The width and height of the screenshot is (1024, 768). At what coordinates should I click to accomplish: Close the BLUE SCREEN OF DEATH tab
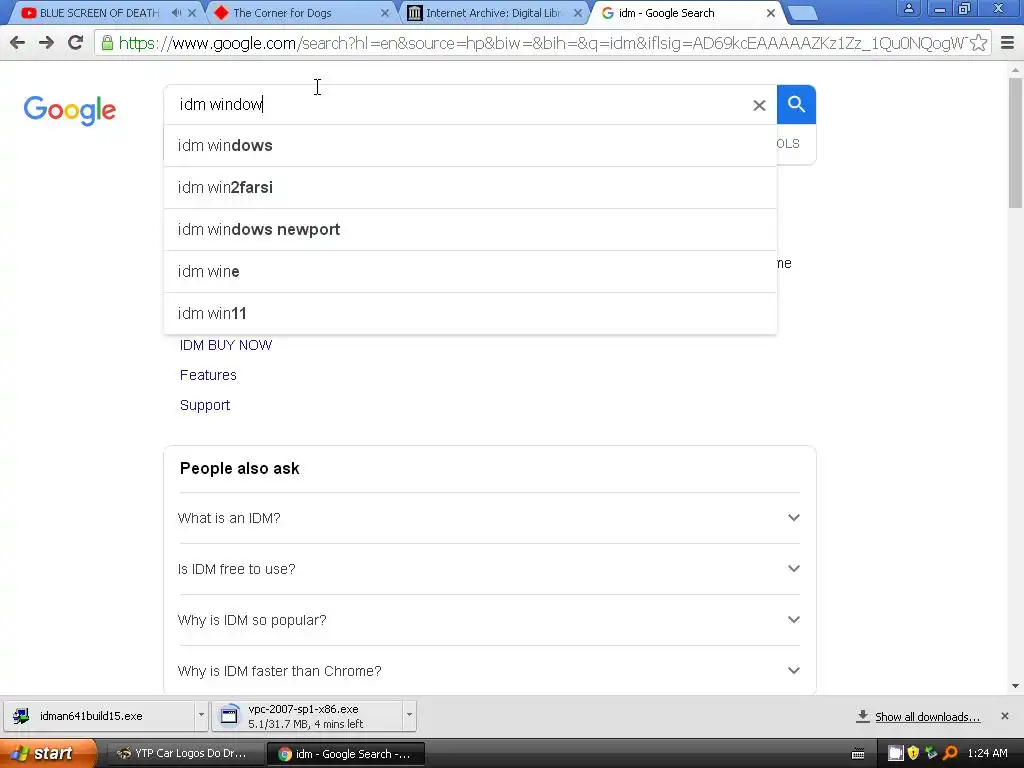pos(192,12)
